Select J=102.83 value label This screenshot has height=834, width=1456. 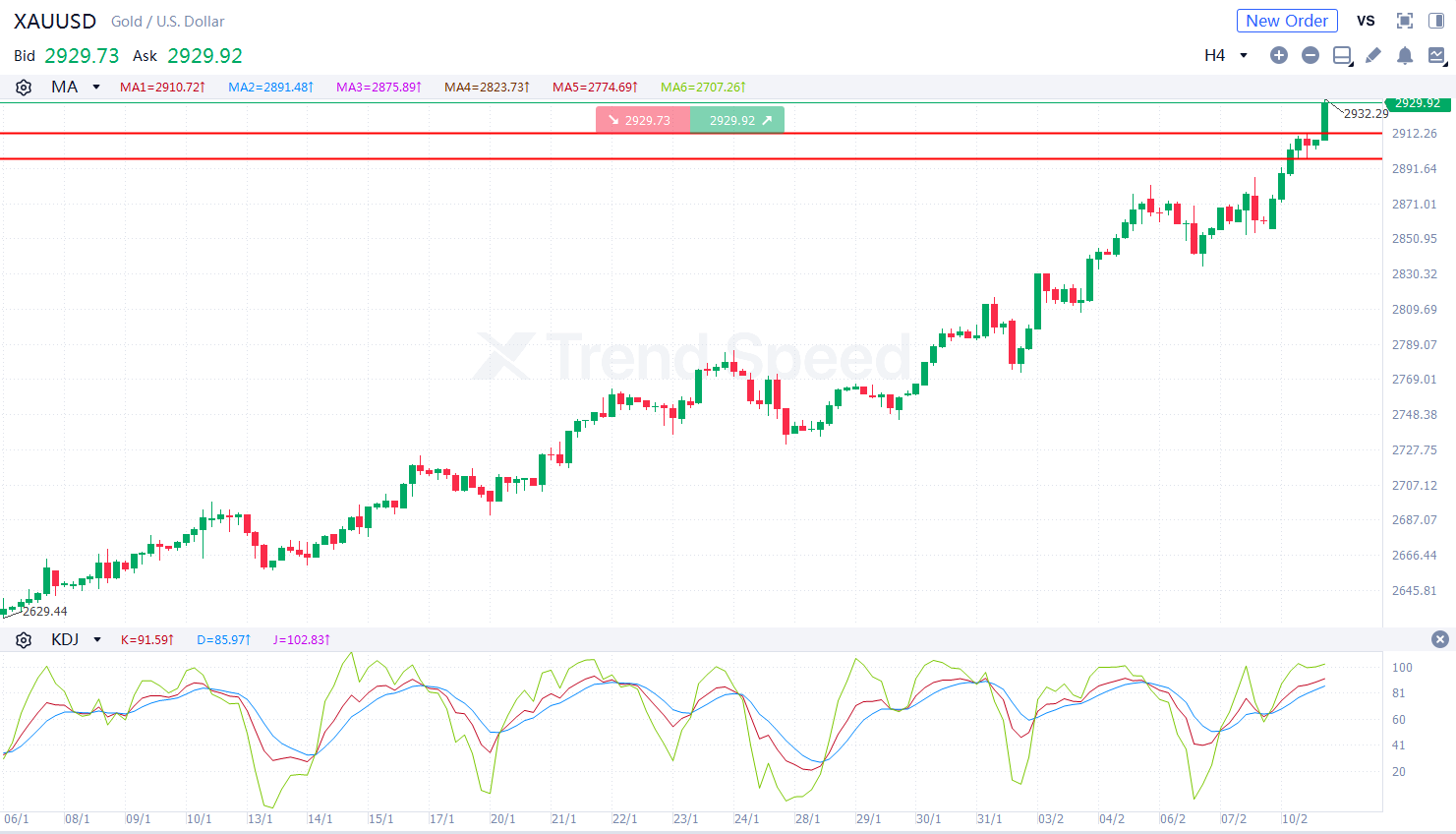click(301, 640)
